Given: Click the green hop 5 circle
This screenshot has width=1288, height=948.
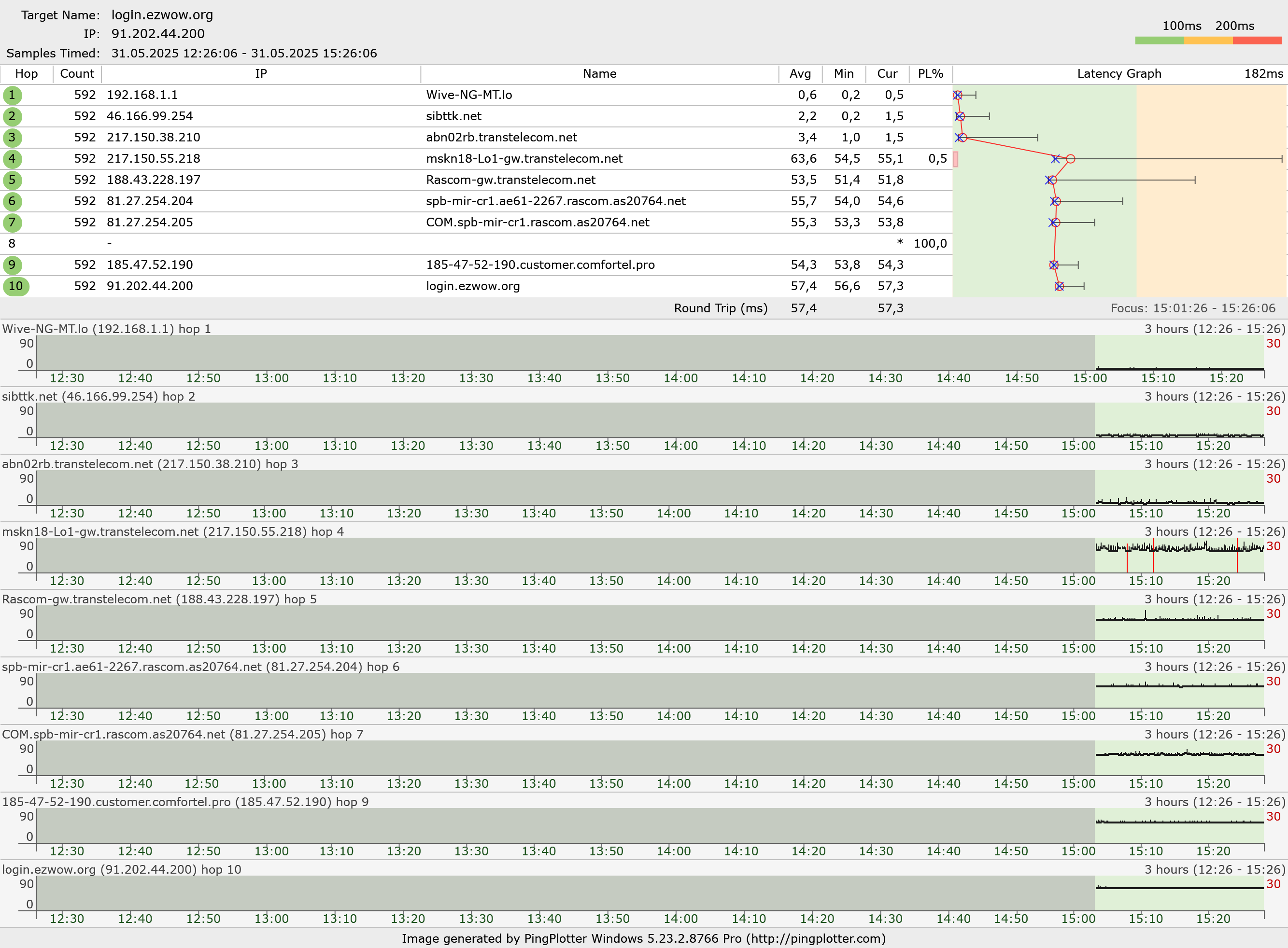Looking at the screenshot, I should pos(12,180).
